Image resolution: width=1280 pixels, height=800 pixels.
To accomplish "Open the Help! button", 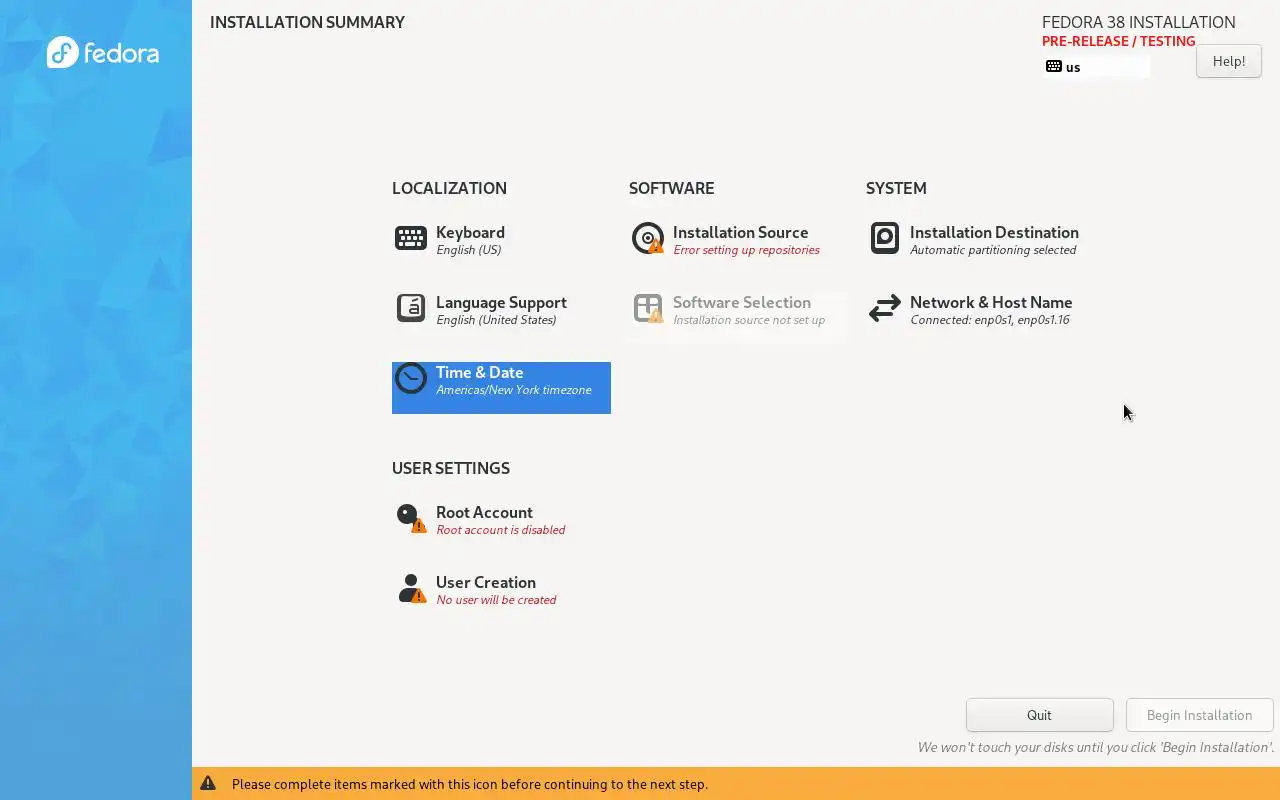I will [1229, 61].
